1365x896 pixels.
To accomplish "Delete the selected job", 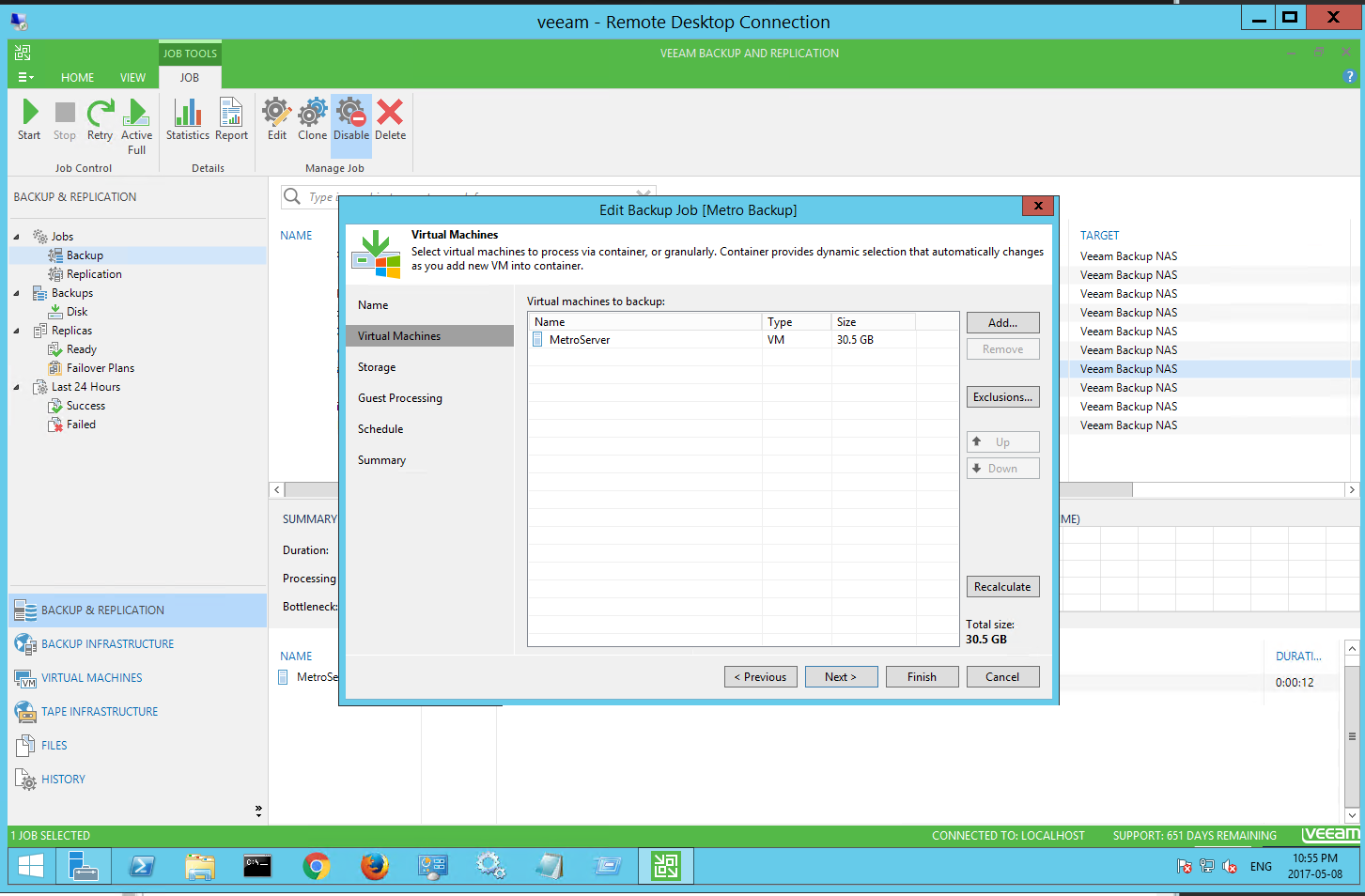I will 390,119.
